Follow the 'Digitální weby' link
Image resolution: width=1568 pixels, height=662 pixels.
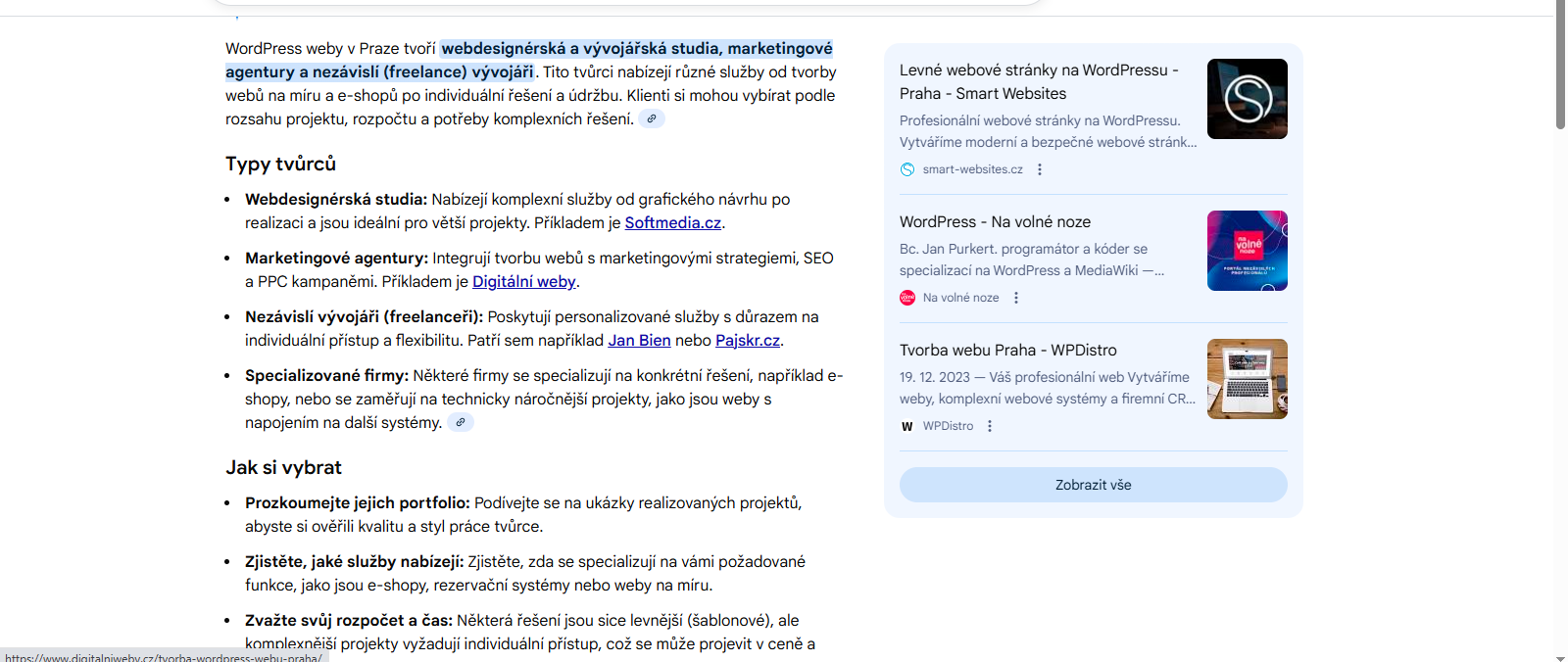click(x=523, y=281)
